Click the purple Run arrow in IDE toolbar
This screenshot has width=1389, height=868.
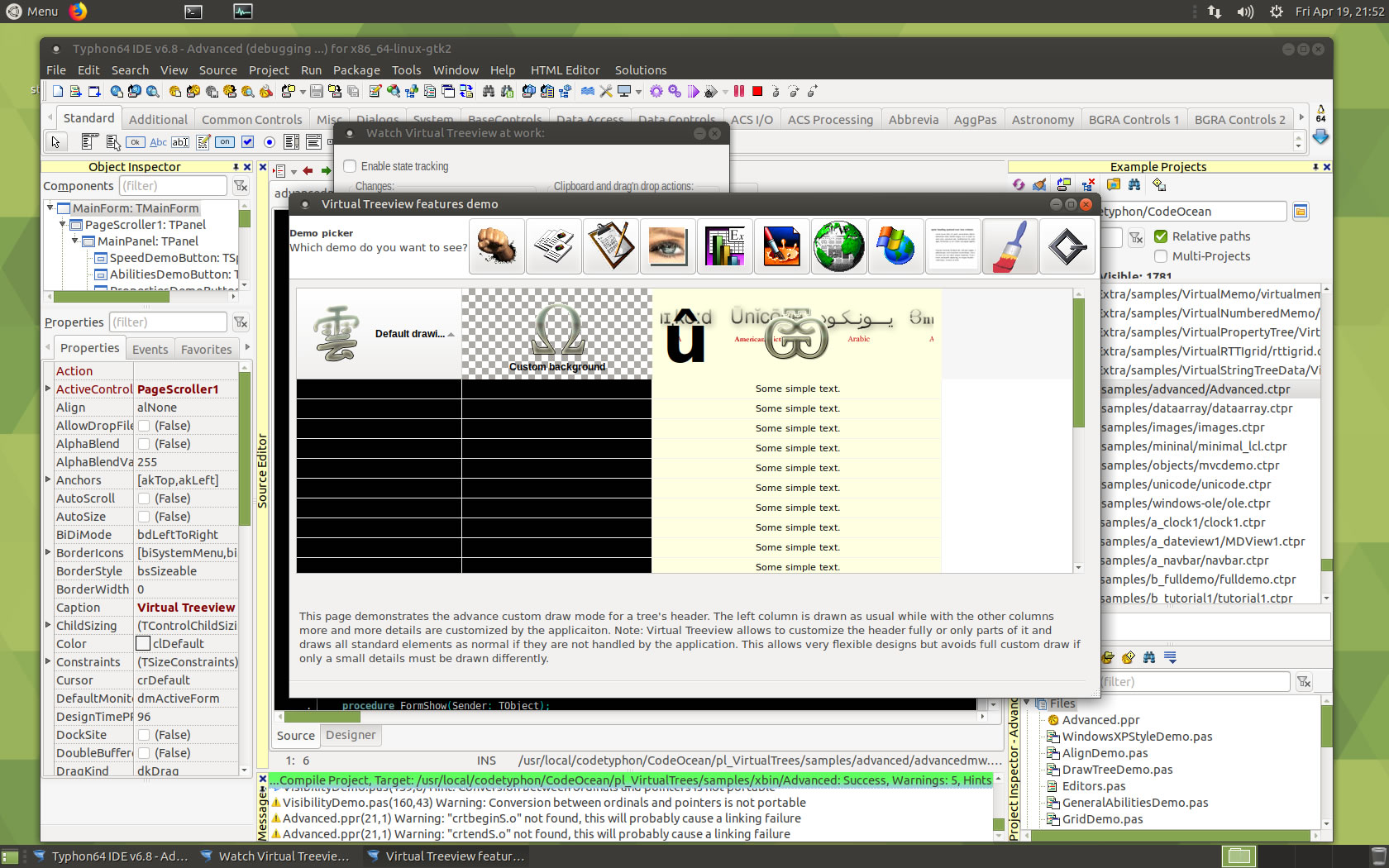(x=693, y=91)
